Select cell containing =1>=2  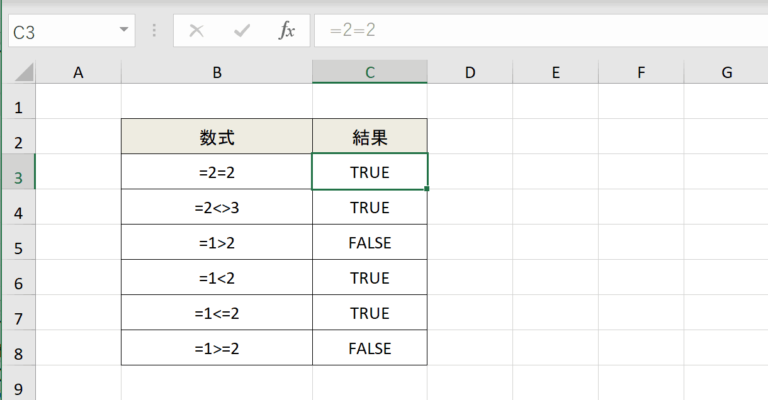[x=216, y=349]
